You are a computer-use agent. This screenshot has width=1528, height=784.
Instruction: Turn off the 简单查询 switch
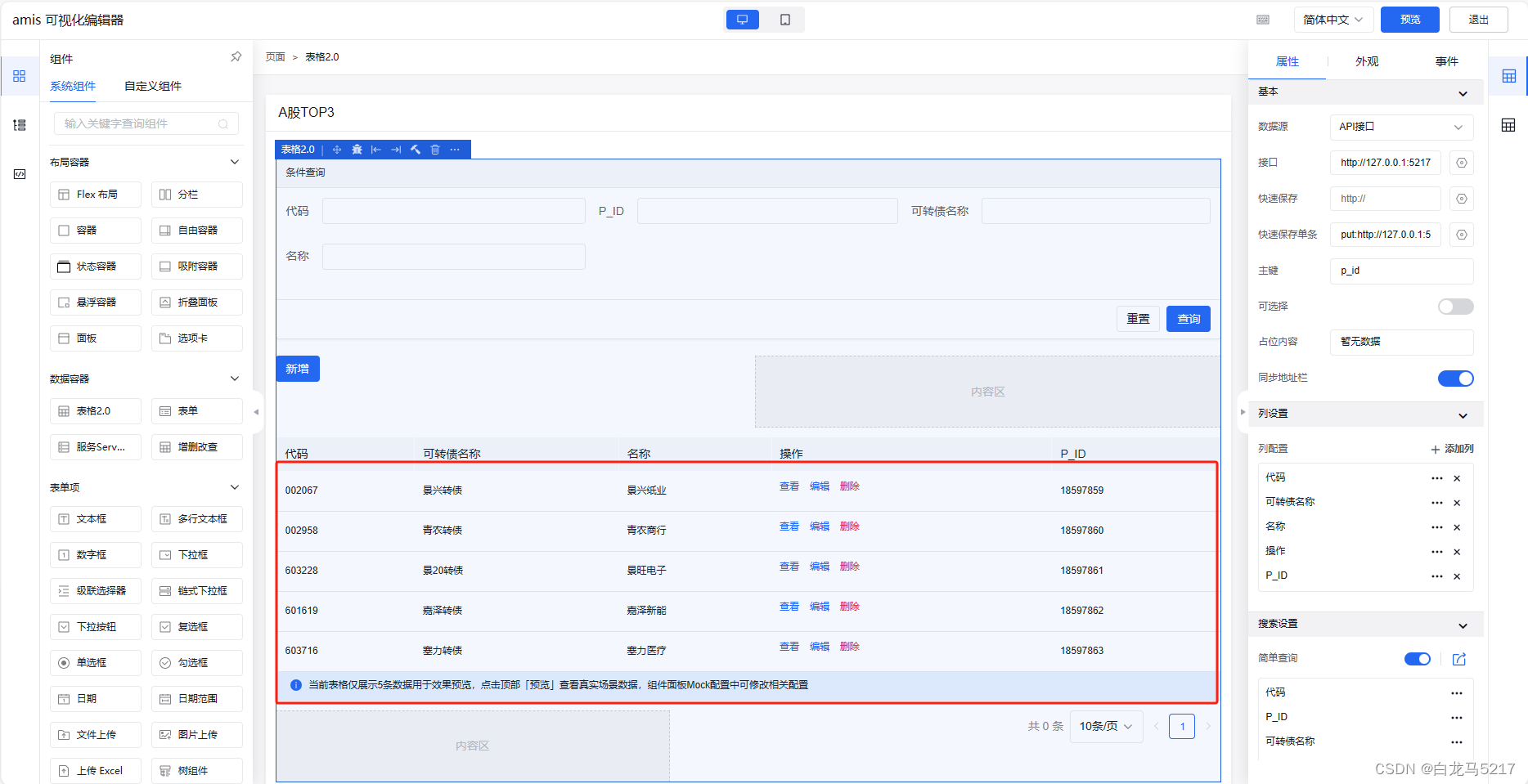pyautogui.click(x=1418, y=658)
